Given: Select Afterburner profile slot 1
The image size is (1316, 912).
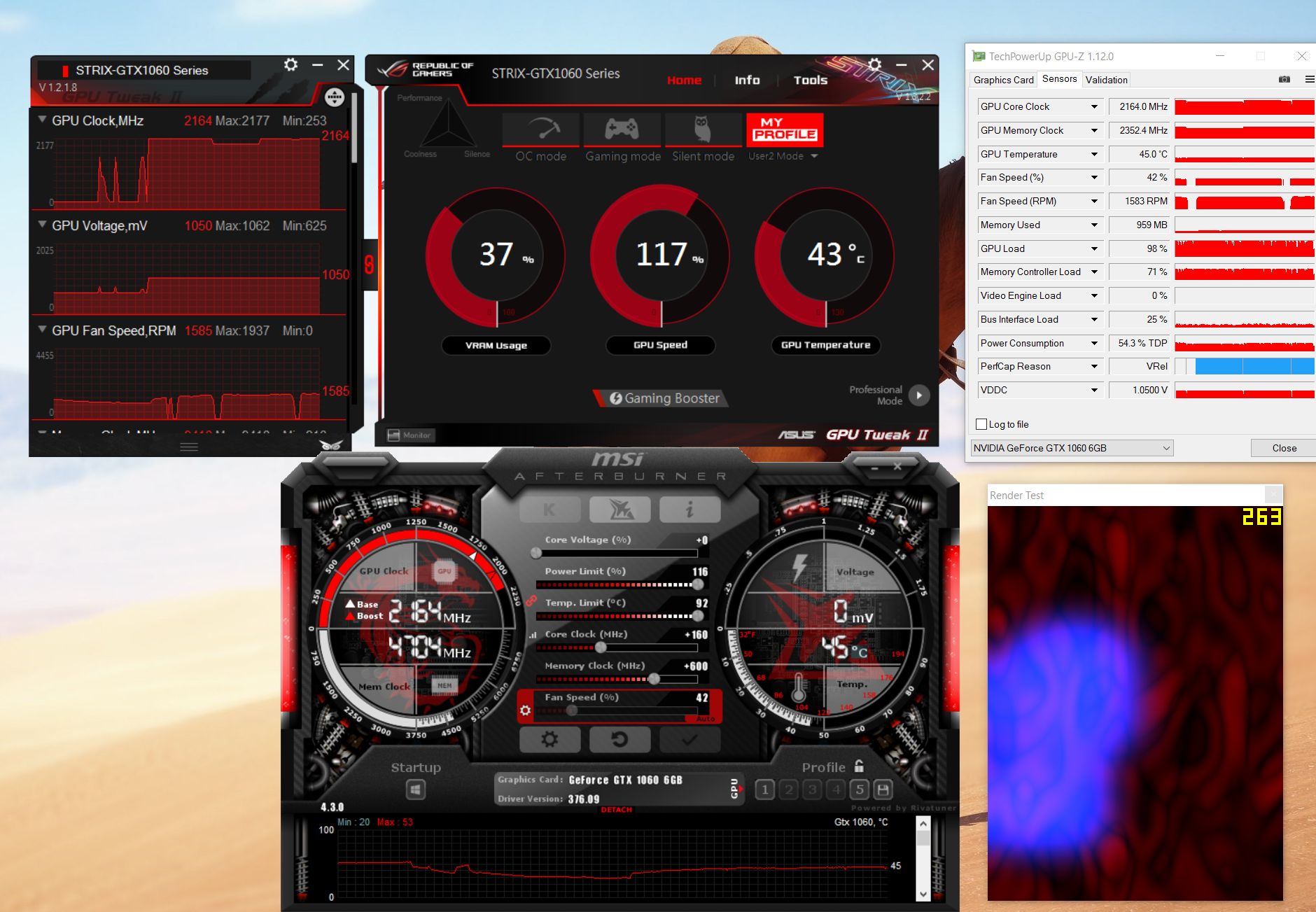Looking at the screenshot, I should (765, 790).
